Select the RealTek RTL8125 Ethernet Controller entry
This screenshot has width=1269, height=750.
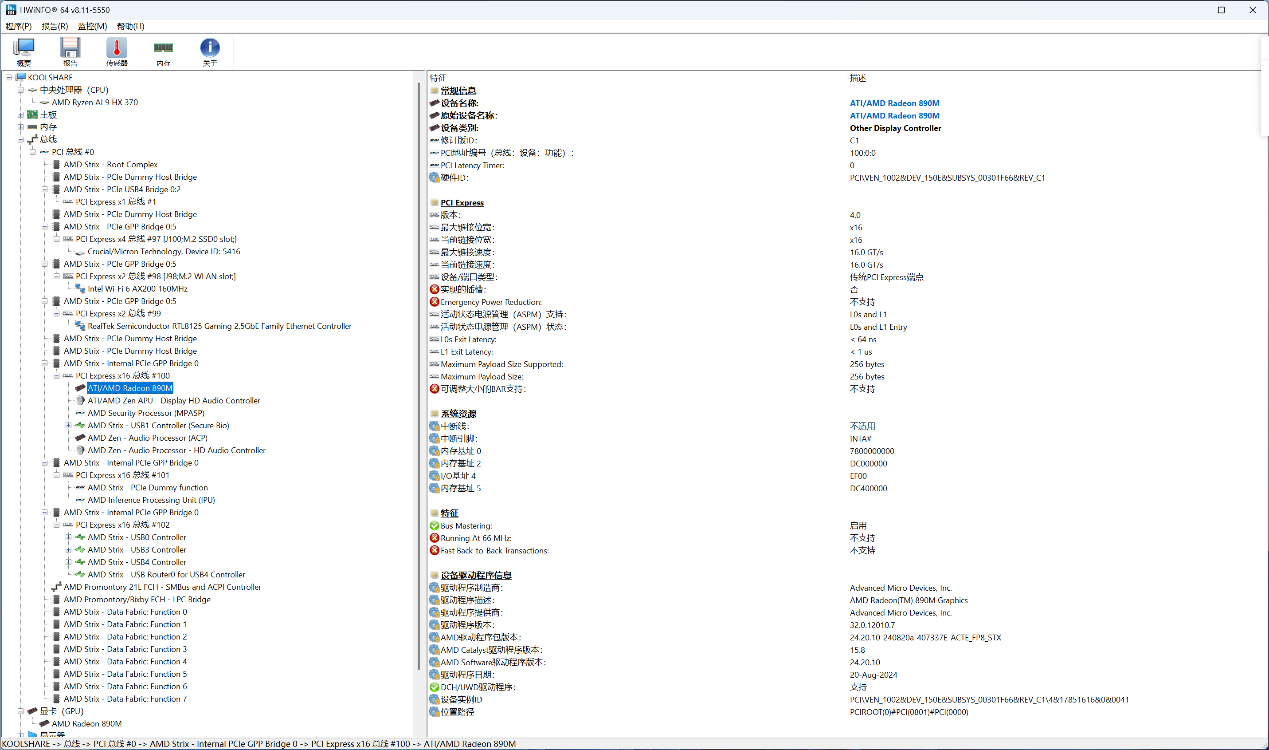tap(219, 326)
